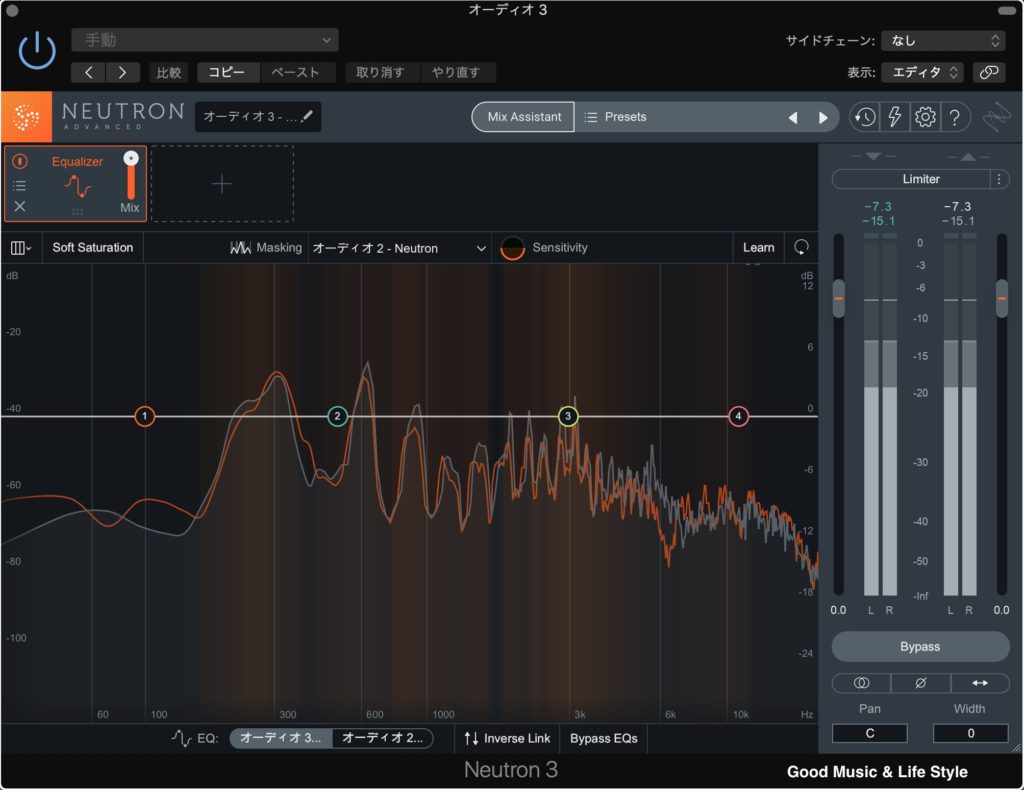Click the window close dot at top-left
This screenshot has width=1024, height=790.
point(12,10)
